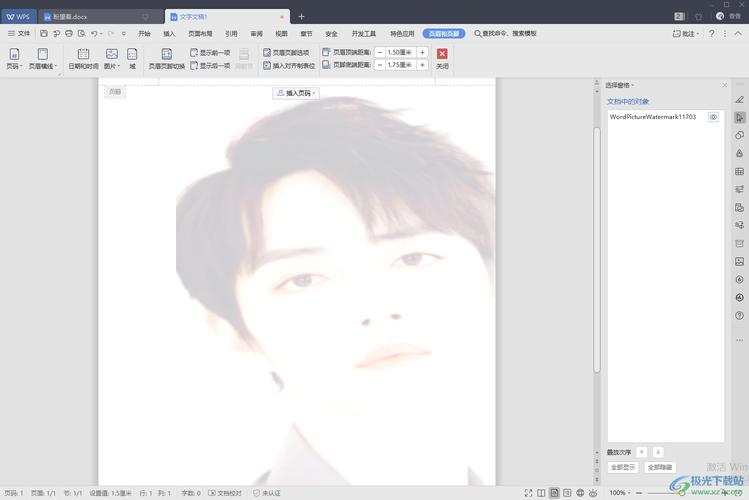Open the 页面布局 ribbon tab

(x=199, y=33)
